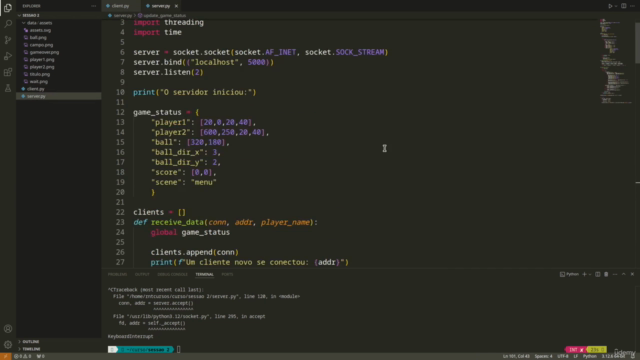The height and width of the screenshot is (360, 640).
Task: Switch to the OUTPUT panel tab
Action: tap(142, 274)
